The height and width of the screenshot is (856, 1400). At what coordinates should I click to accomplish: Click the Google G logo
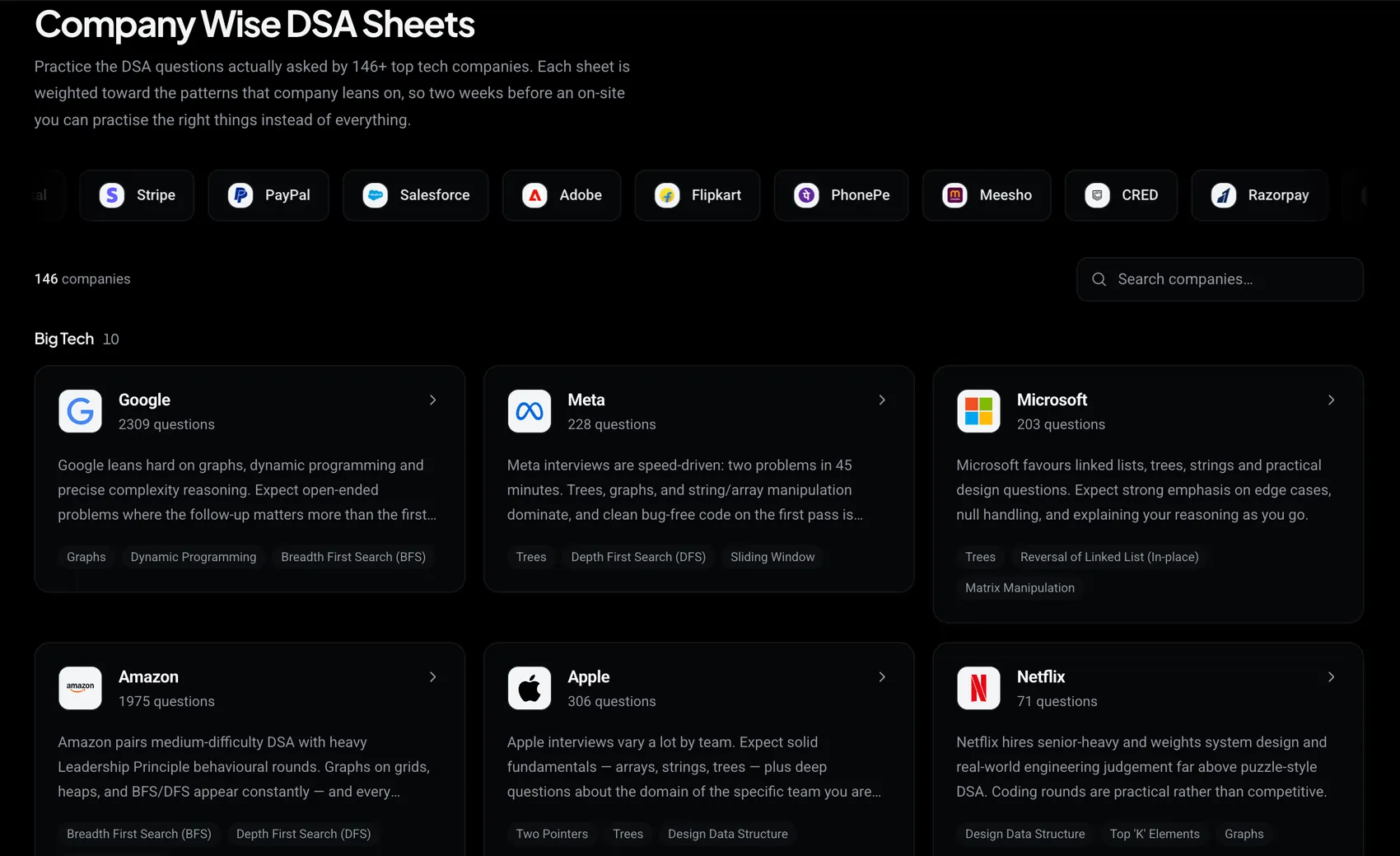pyautogui.click(x=80, y=411)
